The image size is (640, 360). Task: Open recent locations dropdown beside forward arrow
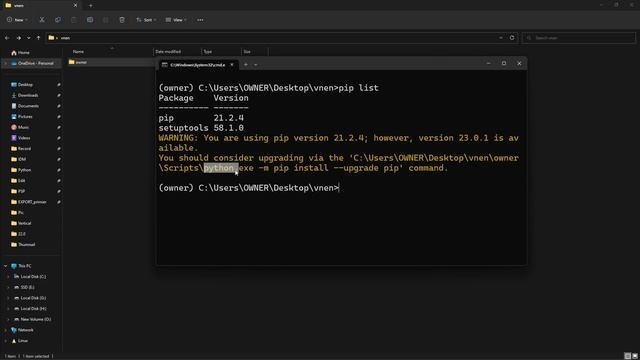[29, 38]
